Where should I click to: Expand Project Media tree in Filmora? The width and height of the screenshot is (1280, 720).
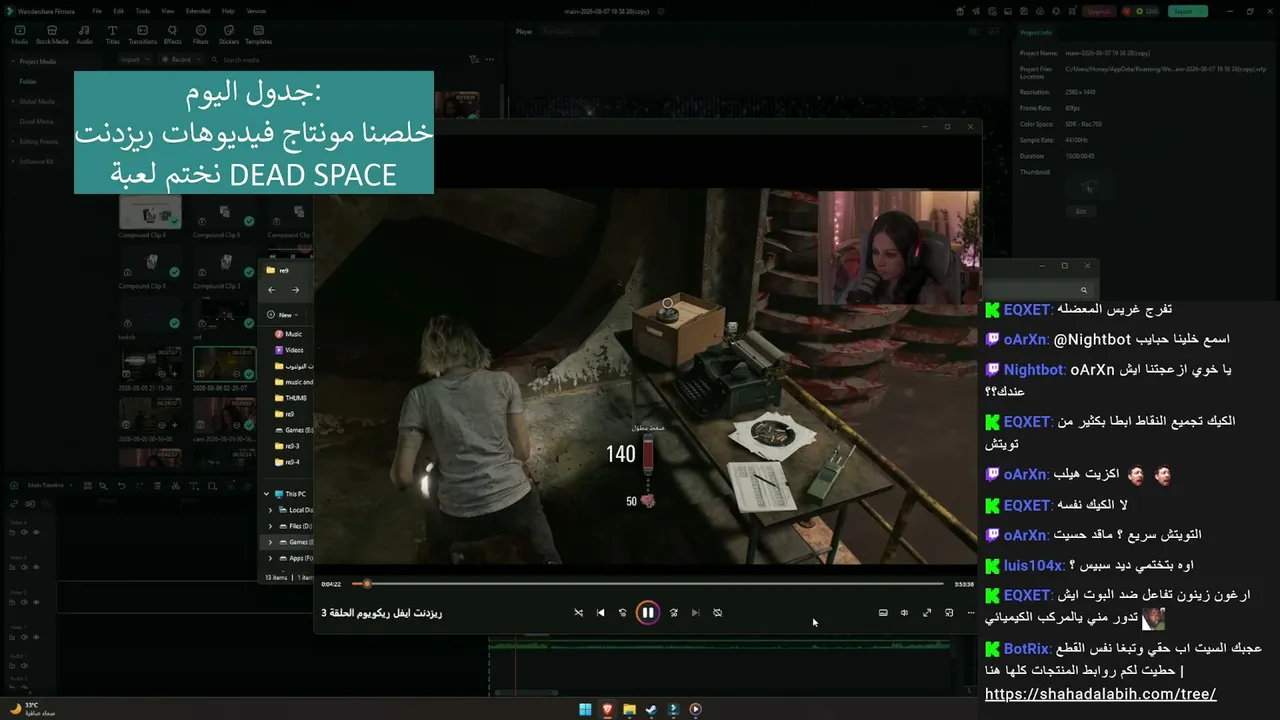click(12, 61)
